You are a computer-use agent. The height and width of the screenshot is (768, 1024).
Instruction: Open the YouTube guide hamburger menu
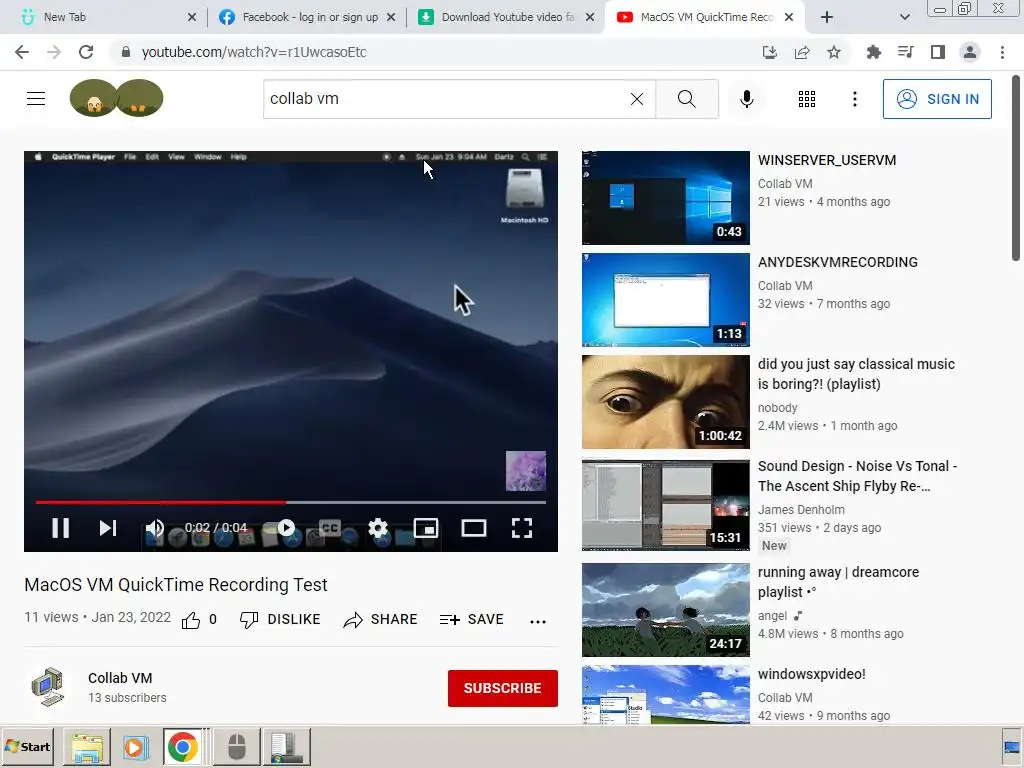coord(36,99)
